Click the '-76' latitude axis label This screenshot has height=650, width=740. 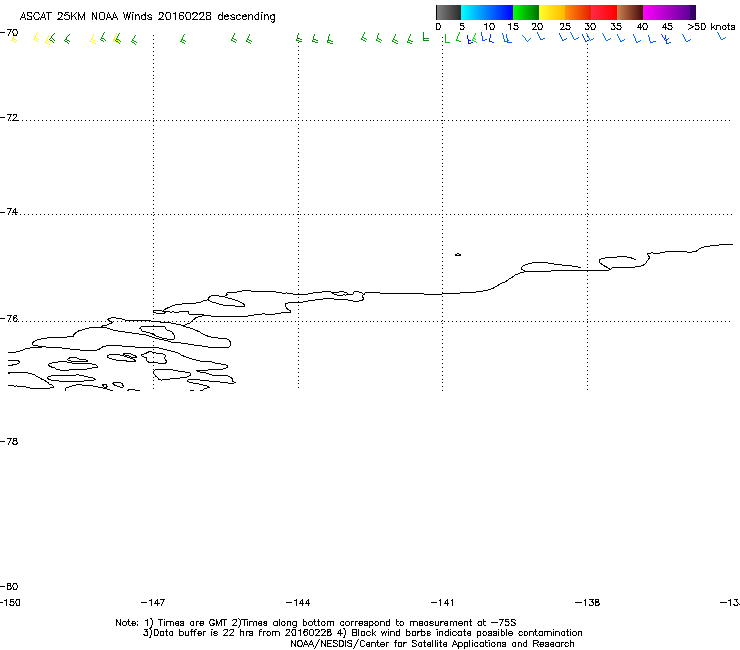tap(9, 319)
